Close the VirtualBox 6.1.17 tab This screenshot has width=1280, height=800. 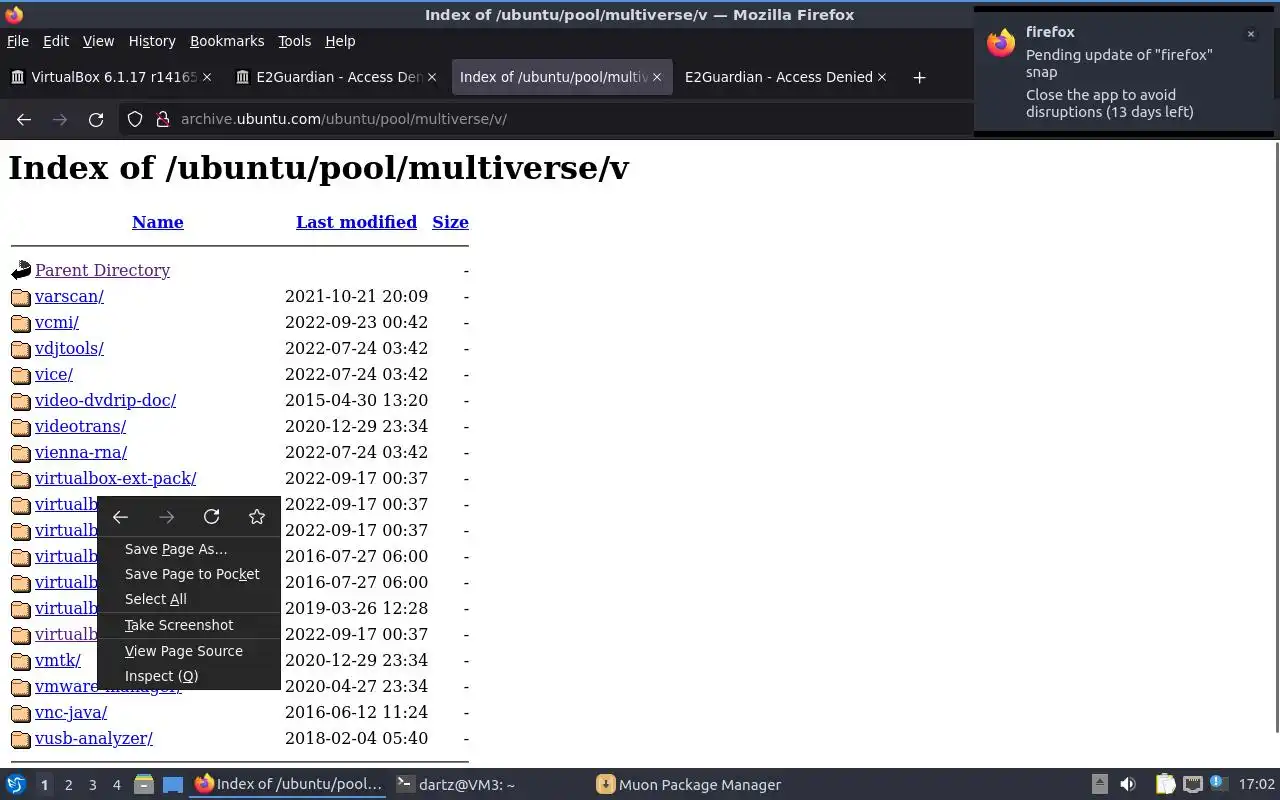click(x=207, y=77)
